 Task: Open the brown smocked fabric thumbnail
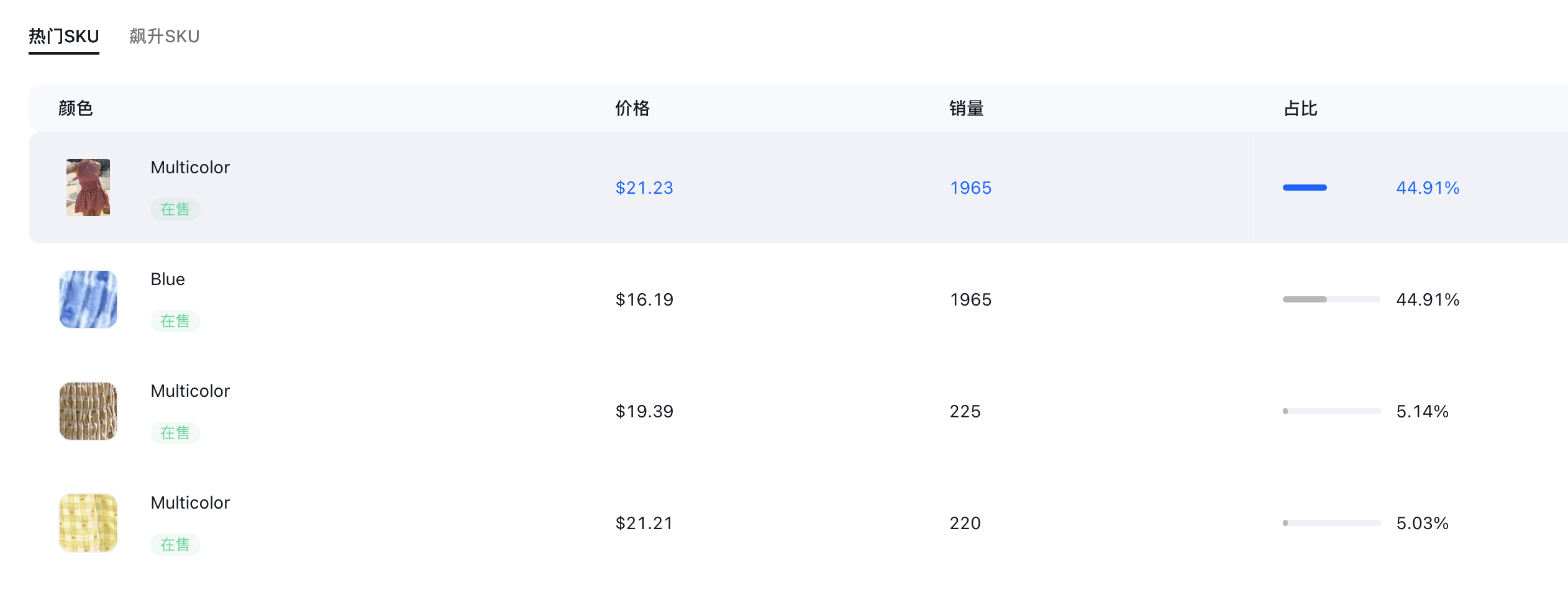(x=88, y=411)
